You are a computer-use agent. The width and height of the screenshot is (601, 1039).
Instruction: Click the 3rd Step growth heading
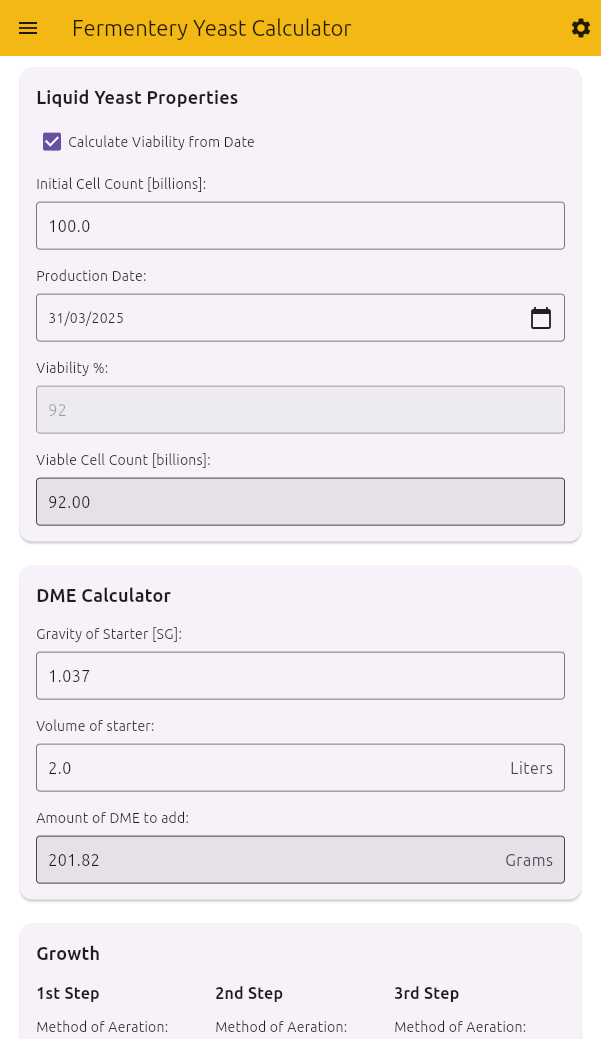(426, 993)
